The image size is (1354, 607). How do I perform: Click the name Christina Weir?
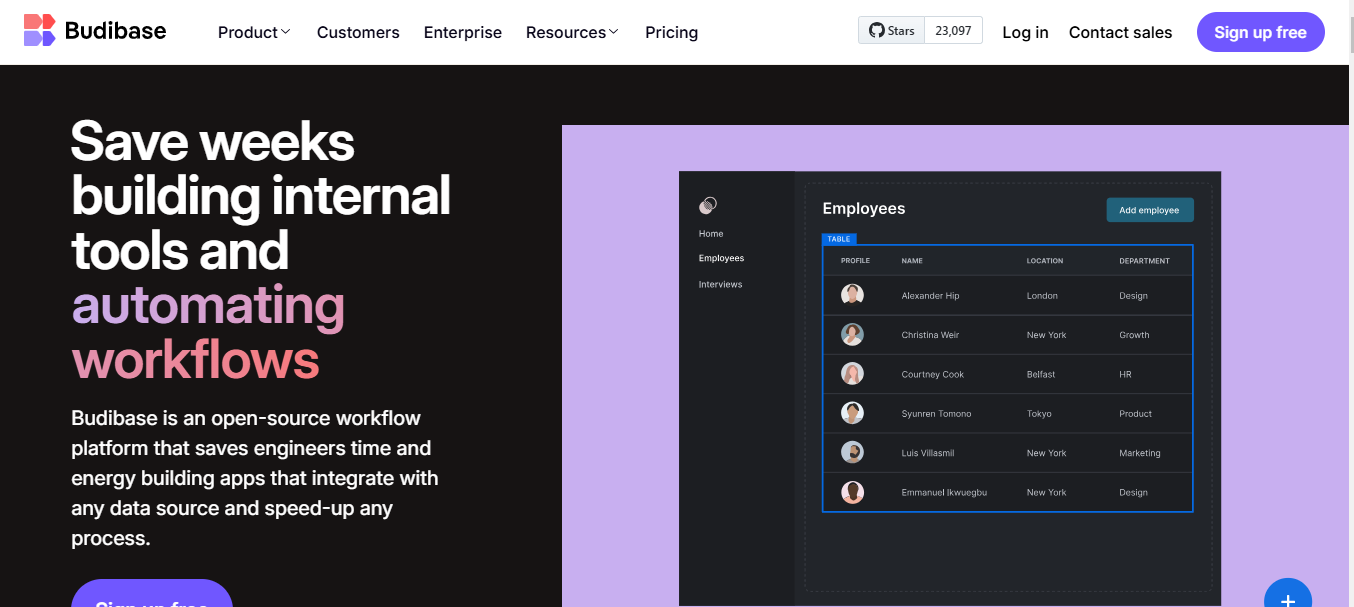930,335
